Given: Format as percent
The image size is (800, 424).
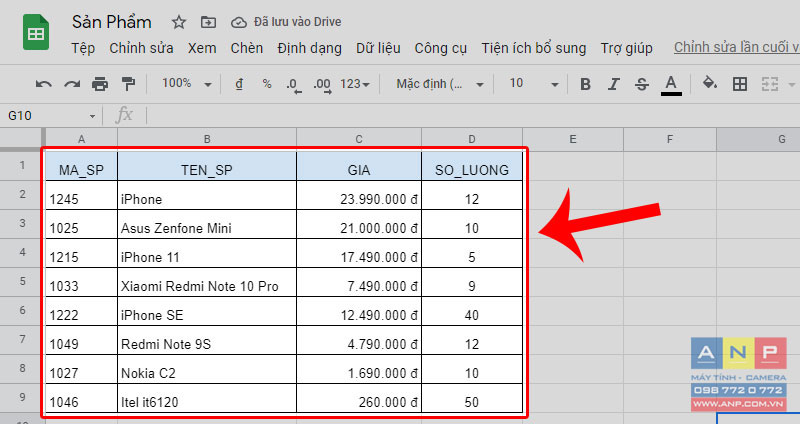Looking at the screenshot, I should (x=267, y=84).
